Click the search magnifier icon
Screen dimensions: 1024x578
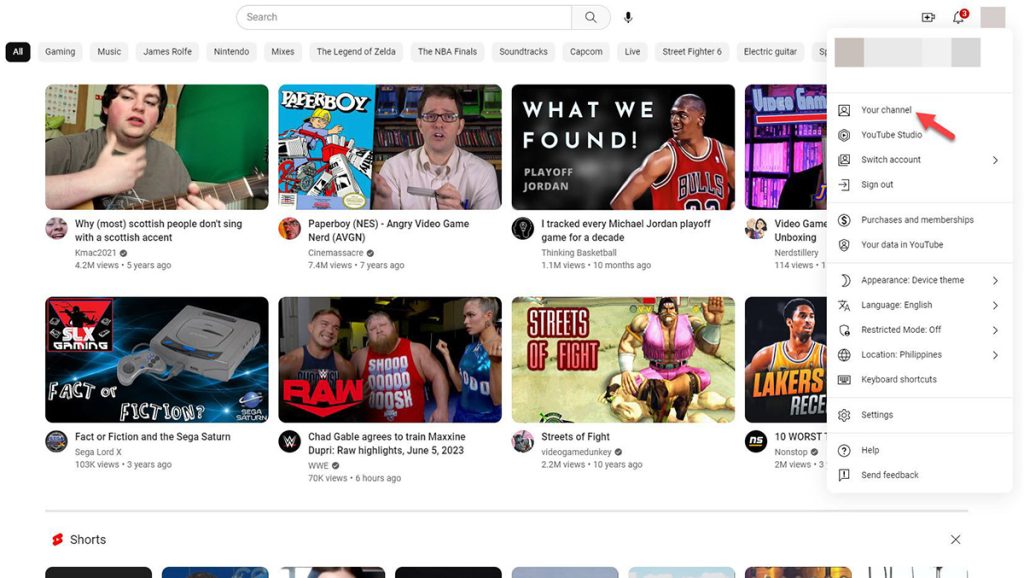[590, 16]
